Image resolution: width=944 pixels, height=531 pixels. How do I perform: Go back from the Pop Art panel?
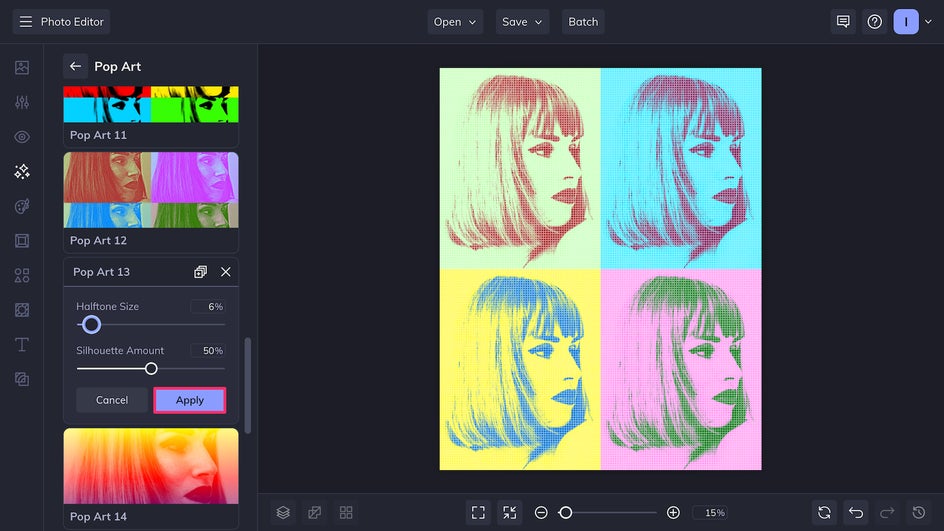coord(75,66)
